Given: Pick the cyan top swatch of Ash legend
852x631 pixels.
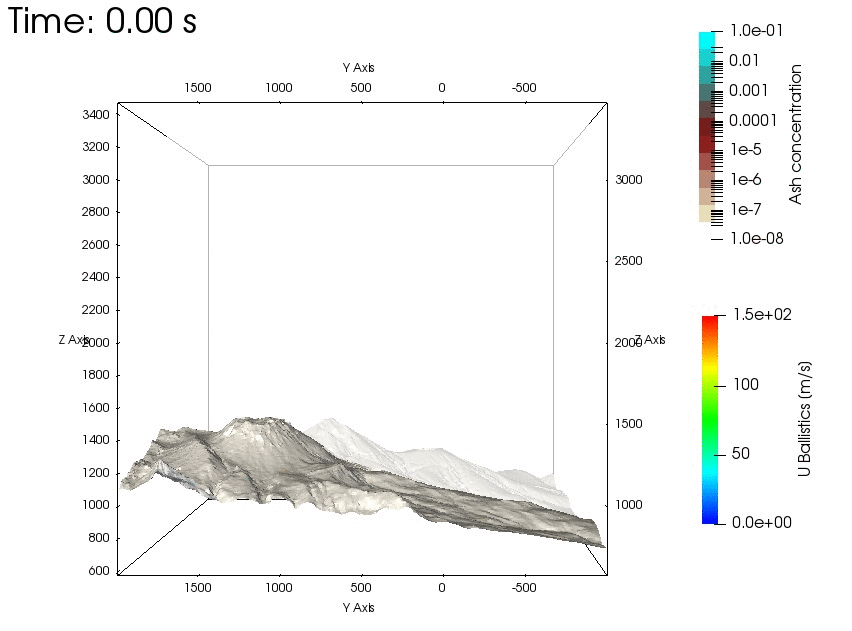Looking at the screenshot, I should 707,40.
